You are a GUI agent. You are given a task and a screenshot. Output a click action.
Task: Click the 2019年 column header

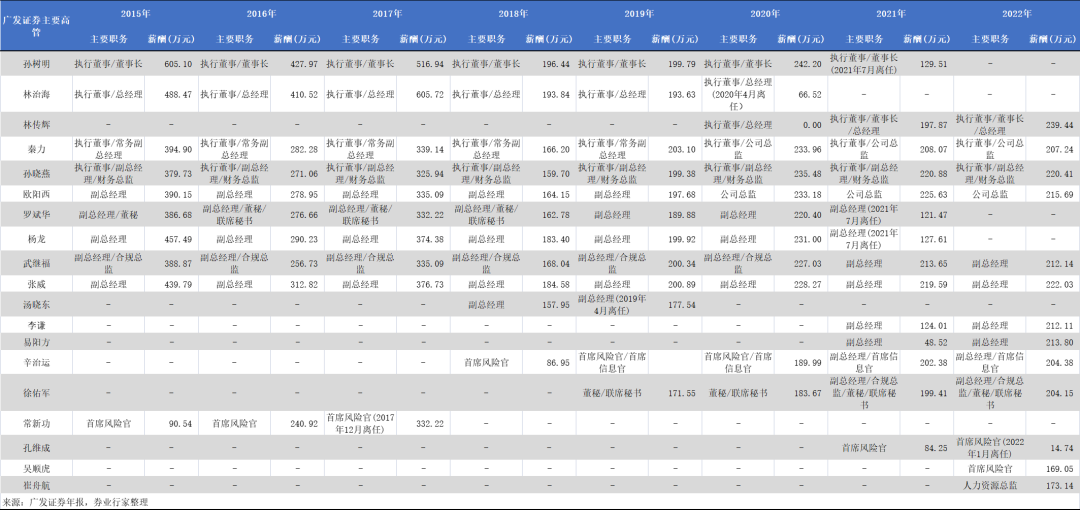pyautogui.click(x=639, y=14)
